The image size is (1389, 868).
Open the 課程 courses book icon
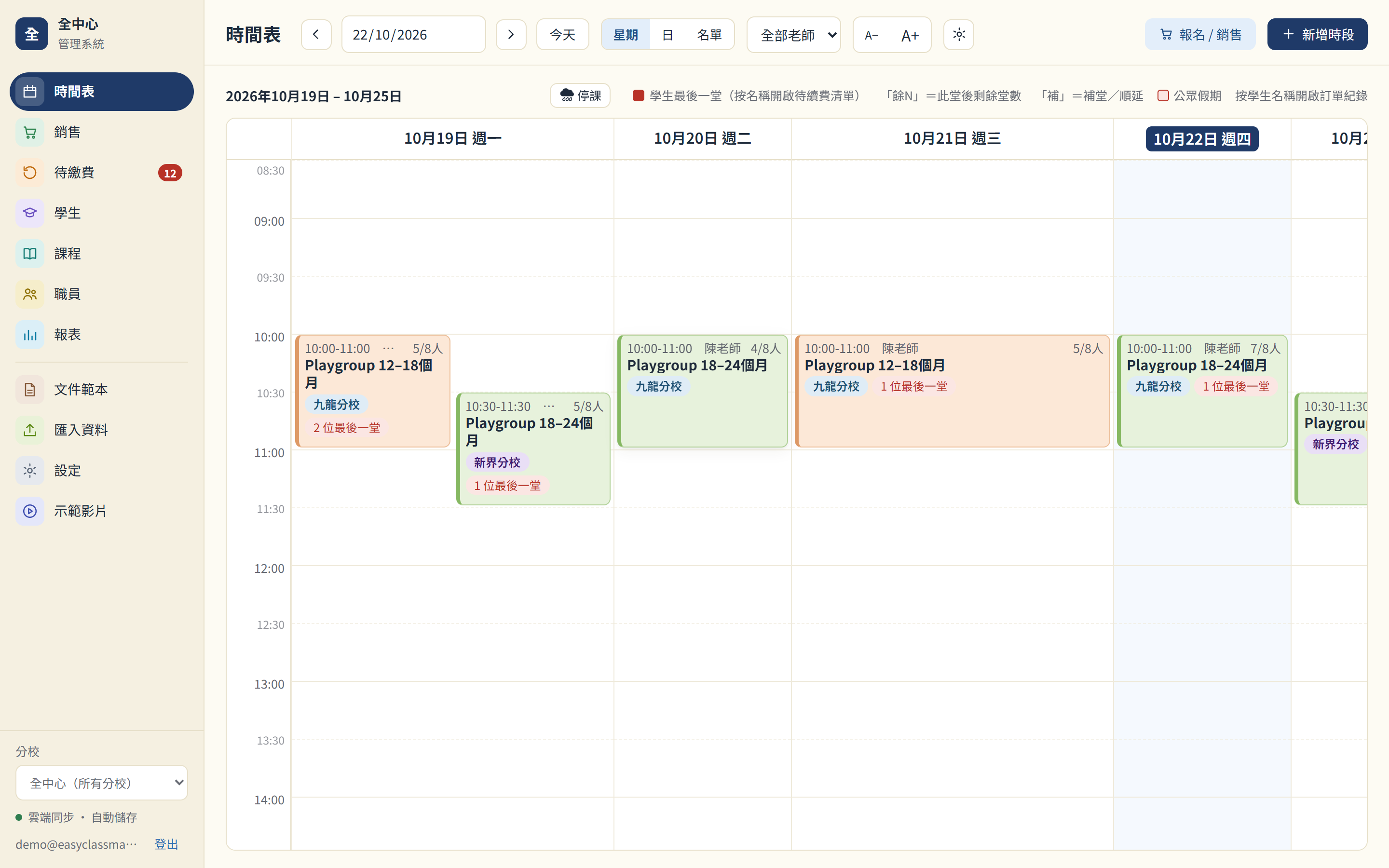30,253
